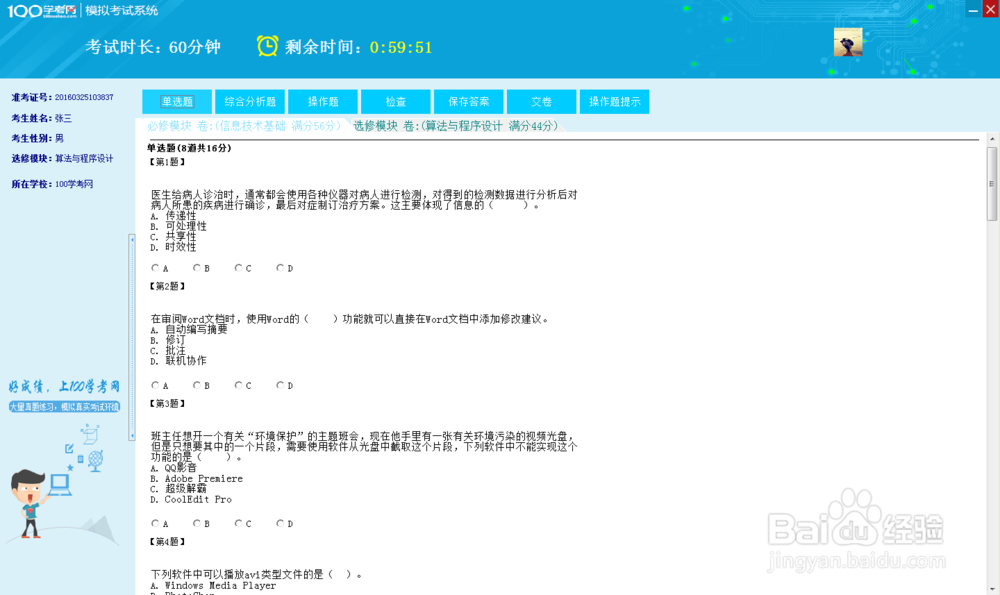The width and height of the screenshot is (1000, 595).
Task: Click the 100学考网 logo
Action: 42,10
